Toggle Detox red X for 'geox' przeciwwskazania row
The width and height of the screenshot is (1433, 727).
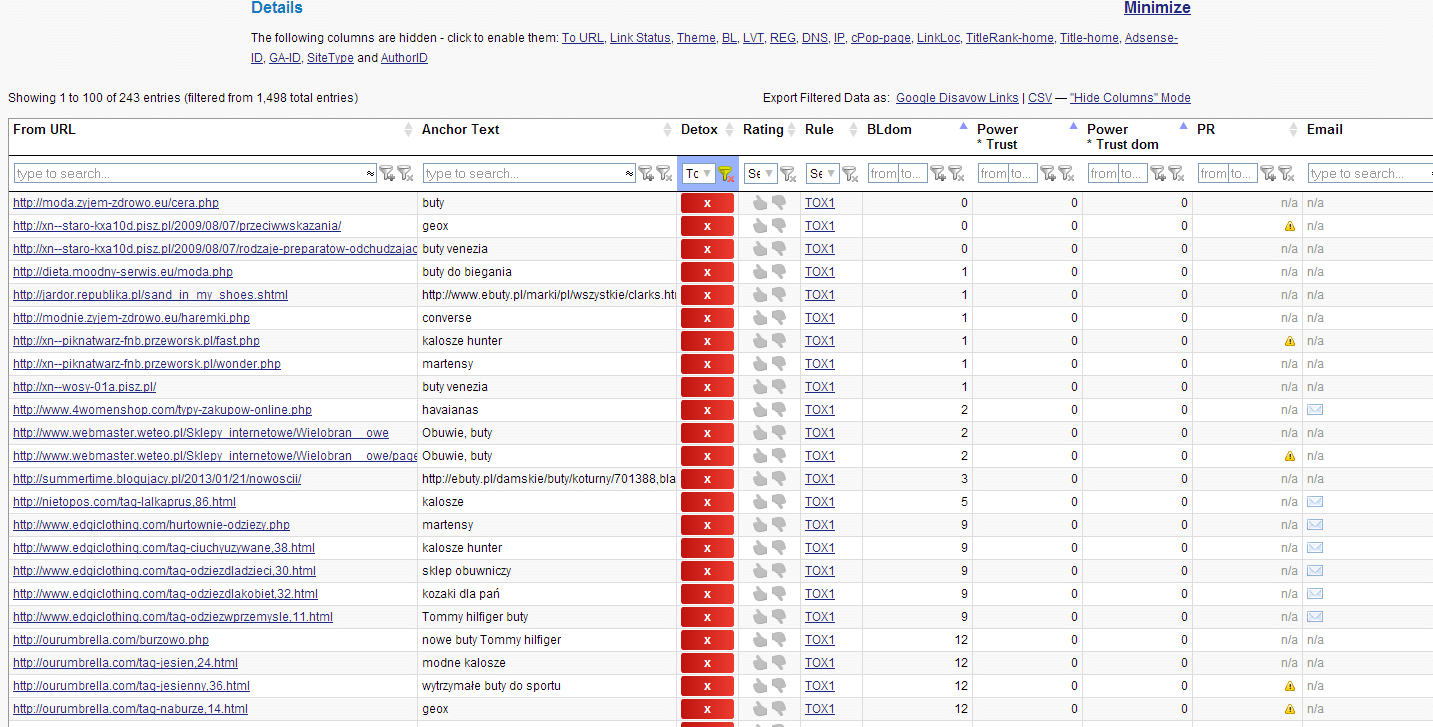(707, 226)
